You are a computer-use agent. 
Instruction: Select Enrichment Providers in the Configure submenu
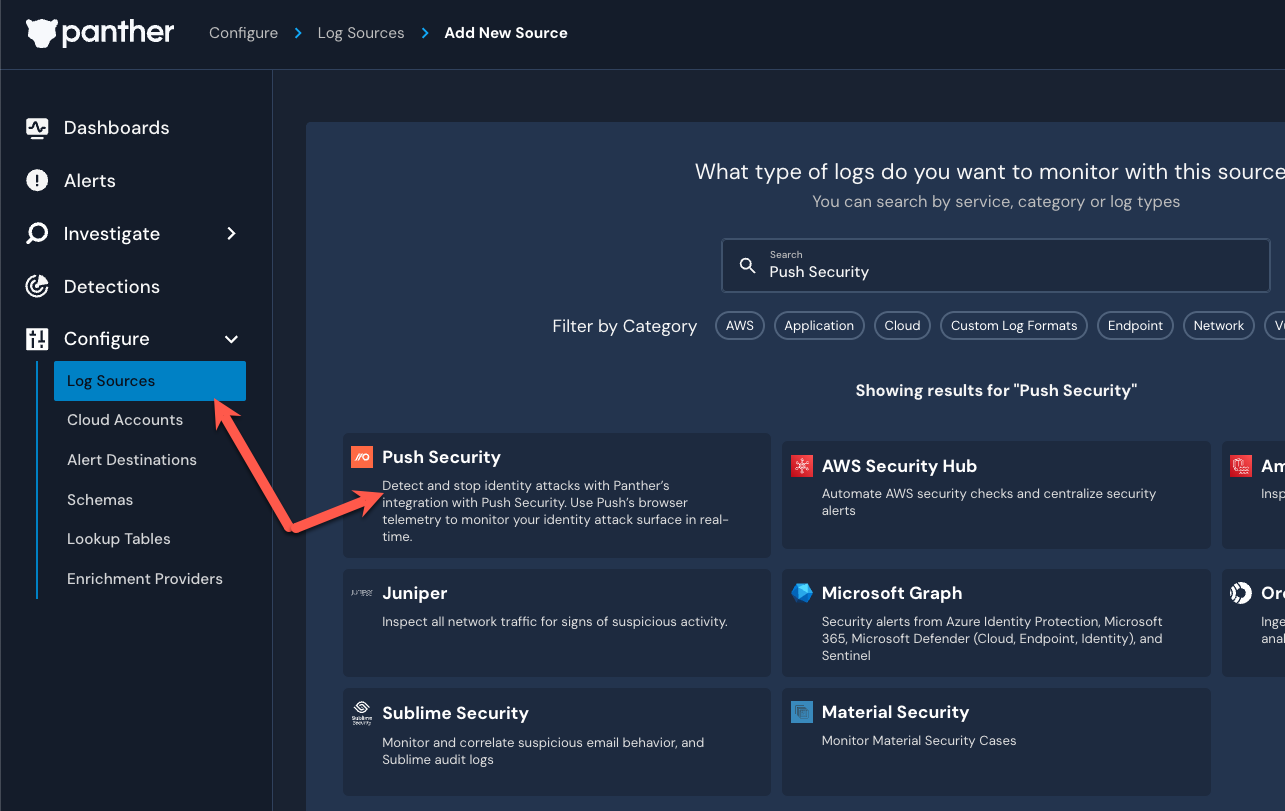pyautogui.click(x=145, y=579)
